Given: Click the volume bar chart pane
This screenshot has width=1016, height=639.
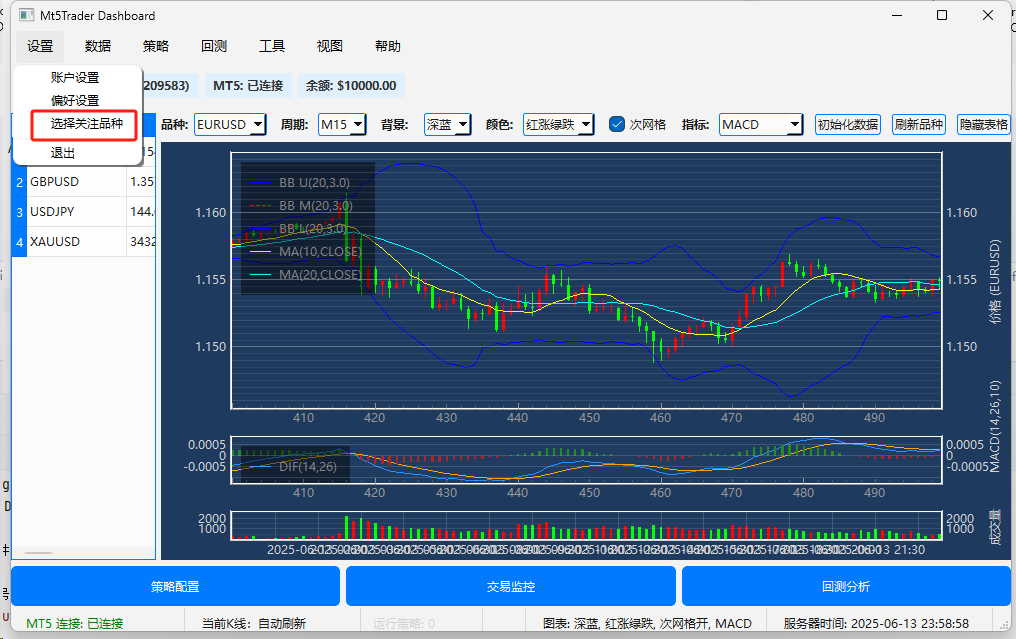Looking at the screenshot, I should (586, 526).
